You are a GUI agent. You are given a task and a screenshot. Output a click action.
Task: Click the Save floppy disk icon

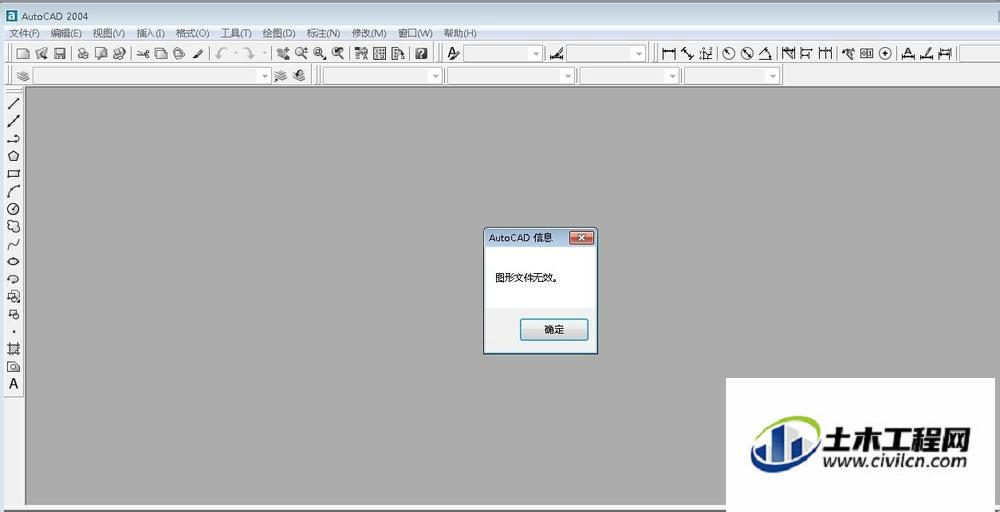59,54
